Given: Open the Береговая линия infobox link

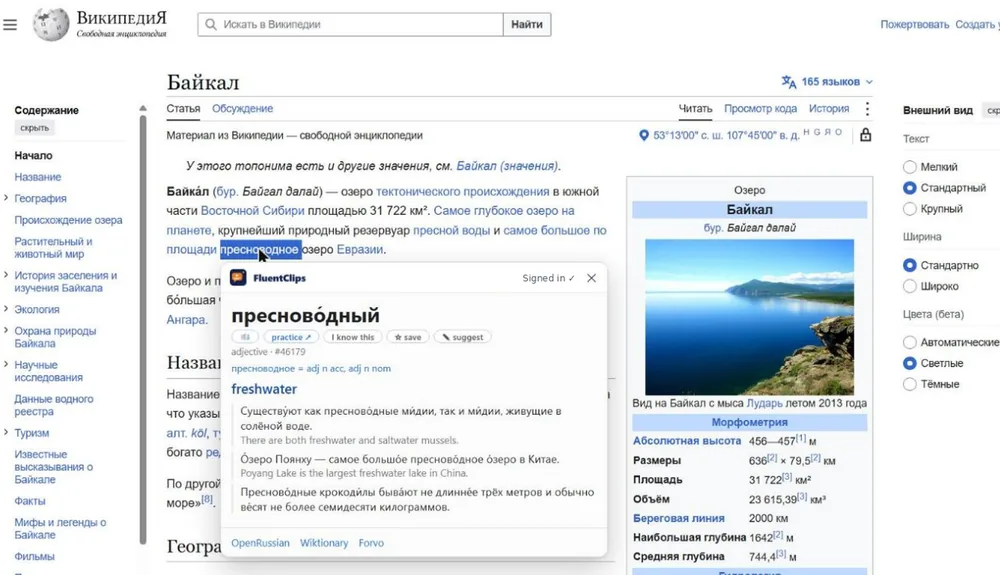Looking at the screenshot, I should click(x=679, y=518).
